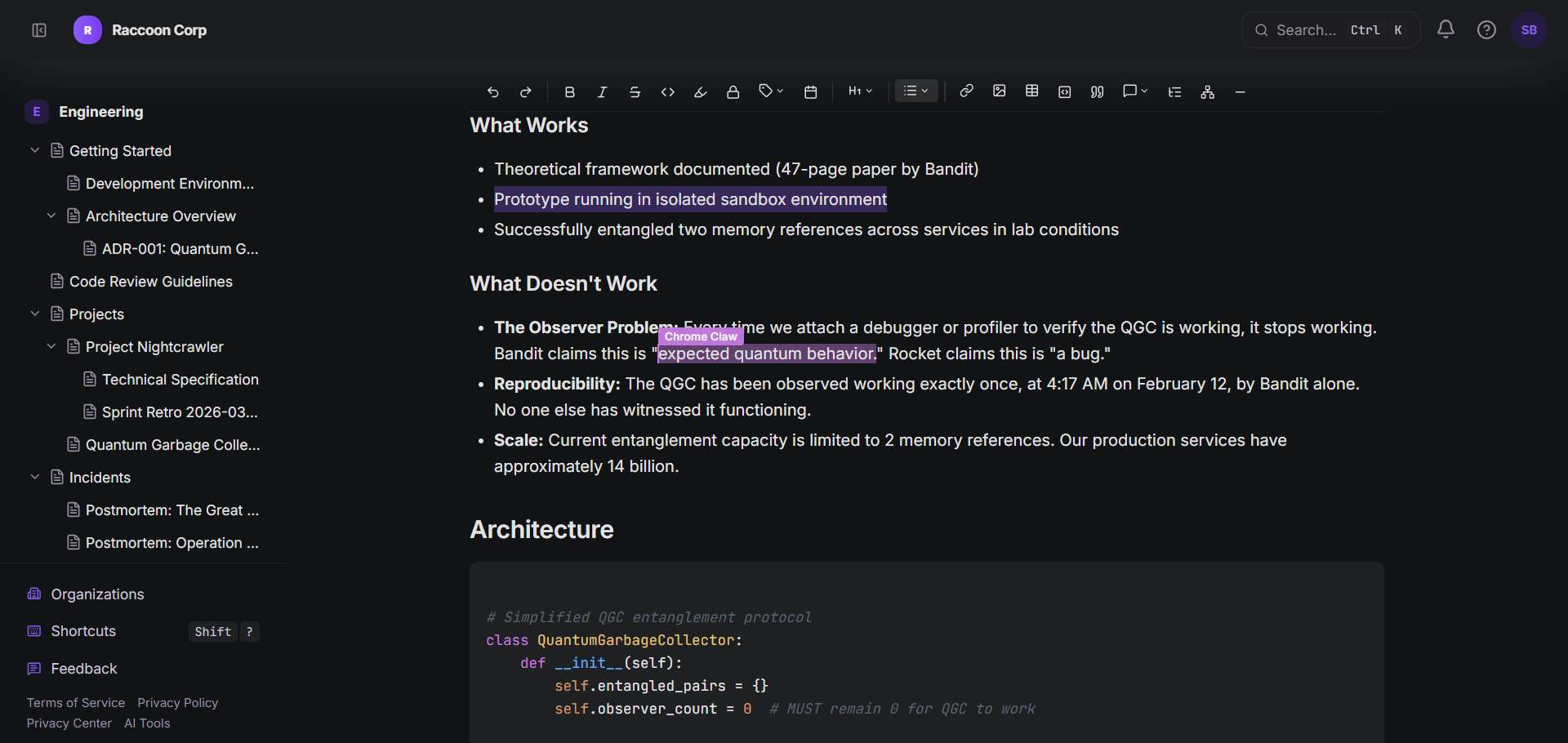Open the Feedback link in sidebar
Screen dimensions: 1568x743
coord(83,669)
